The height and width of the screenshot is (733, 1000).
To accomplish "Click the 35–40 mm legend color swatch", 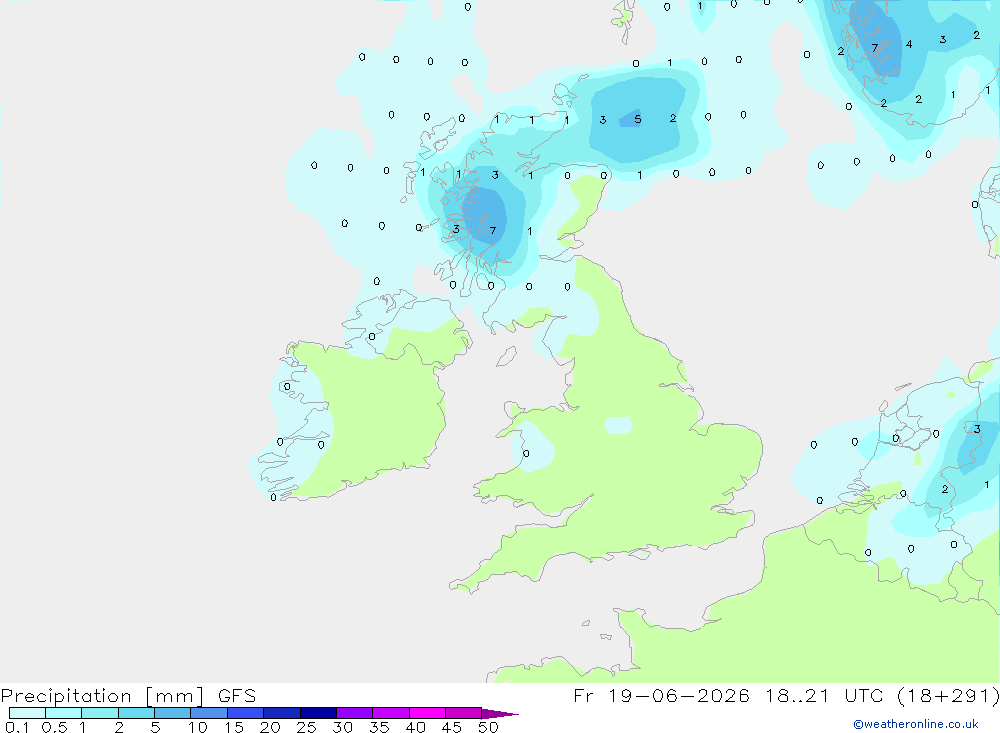I will point(391,713).
